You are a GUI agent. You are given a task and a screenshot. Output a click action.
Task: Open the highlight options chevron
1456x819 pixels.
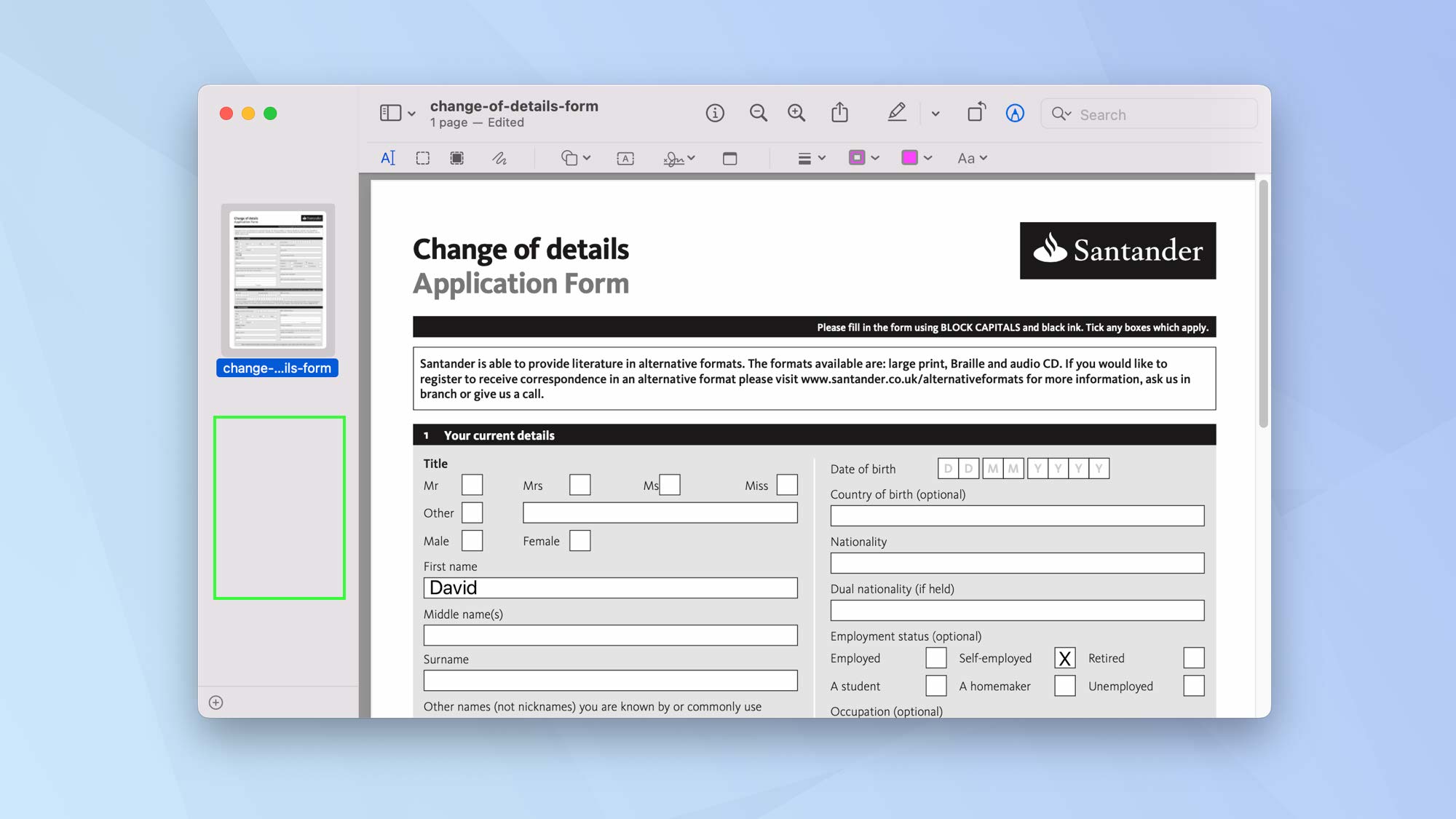tap(937, 113)
